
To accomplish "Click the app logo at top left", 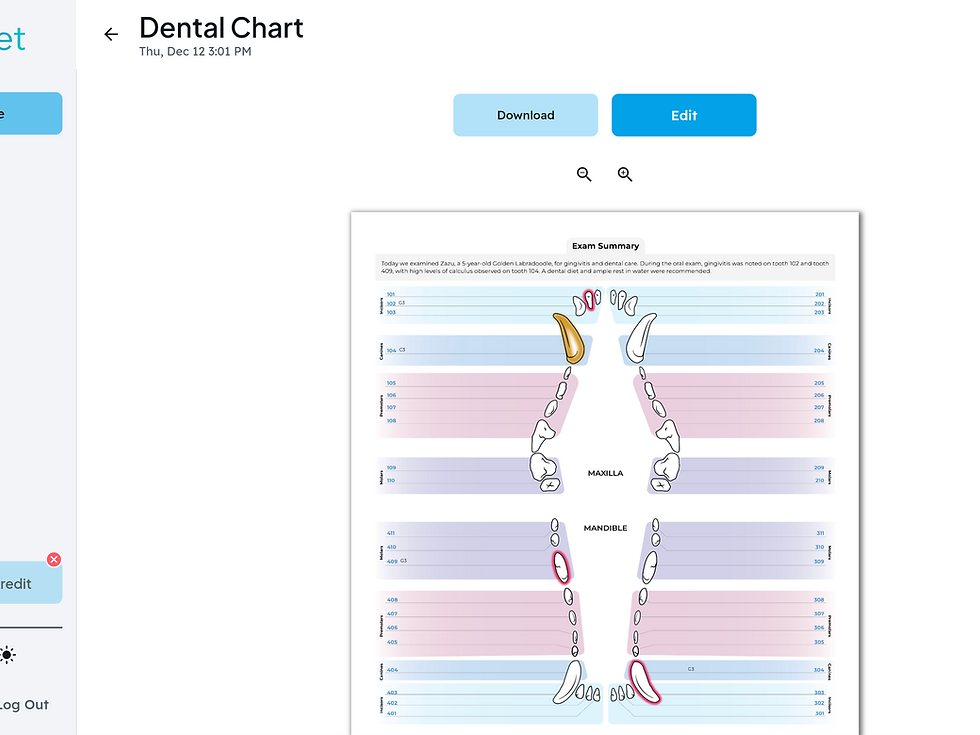I will click(12, 38).
